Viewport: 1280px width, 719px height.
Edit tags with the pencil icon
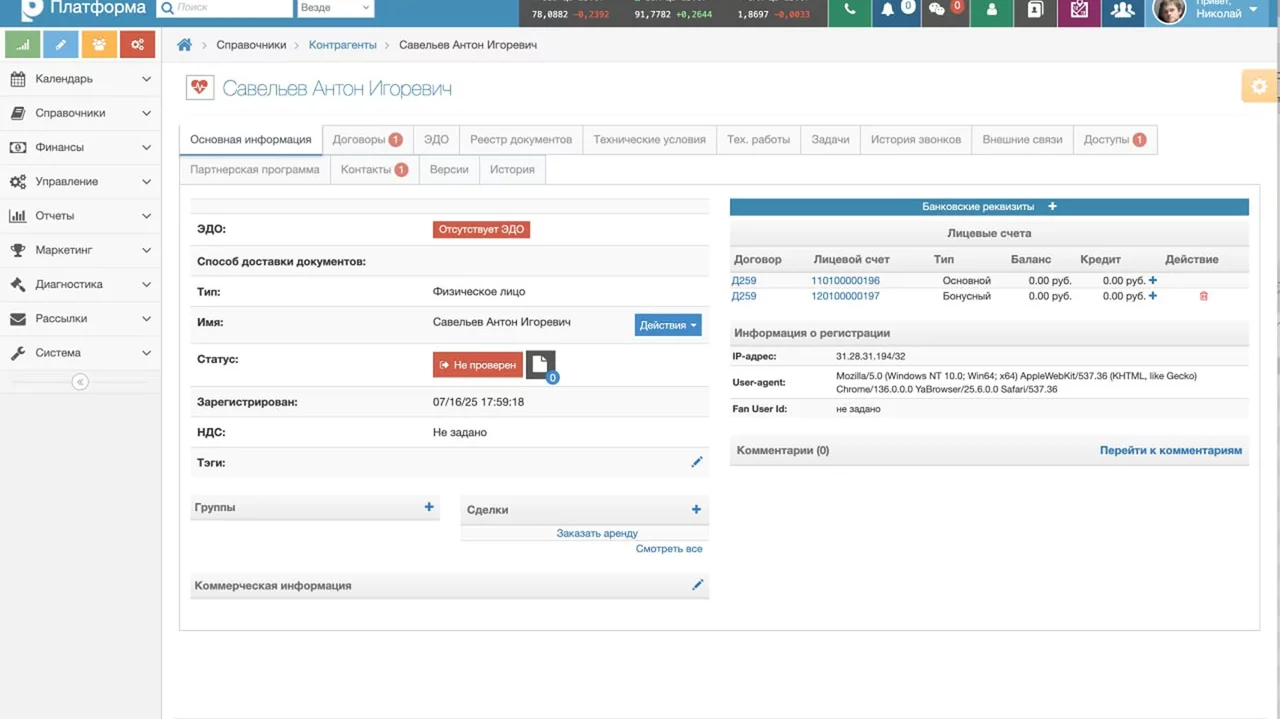697,462
